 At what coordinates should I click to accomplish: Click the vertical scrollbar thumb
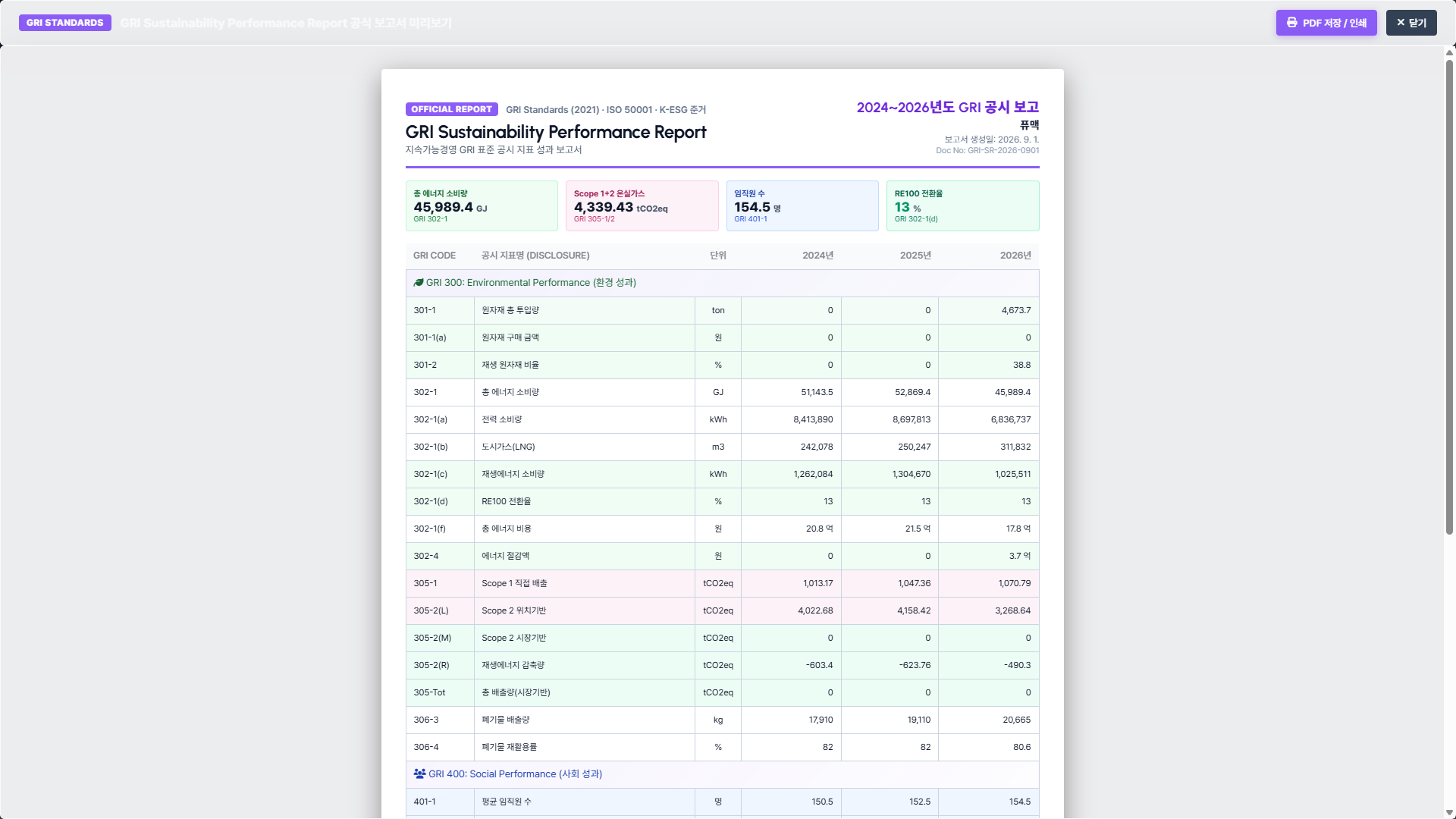(1449, 296)
